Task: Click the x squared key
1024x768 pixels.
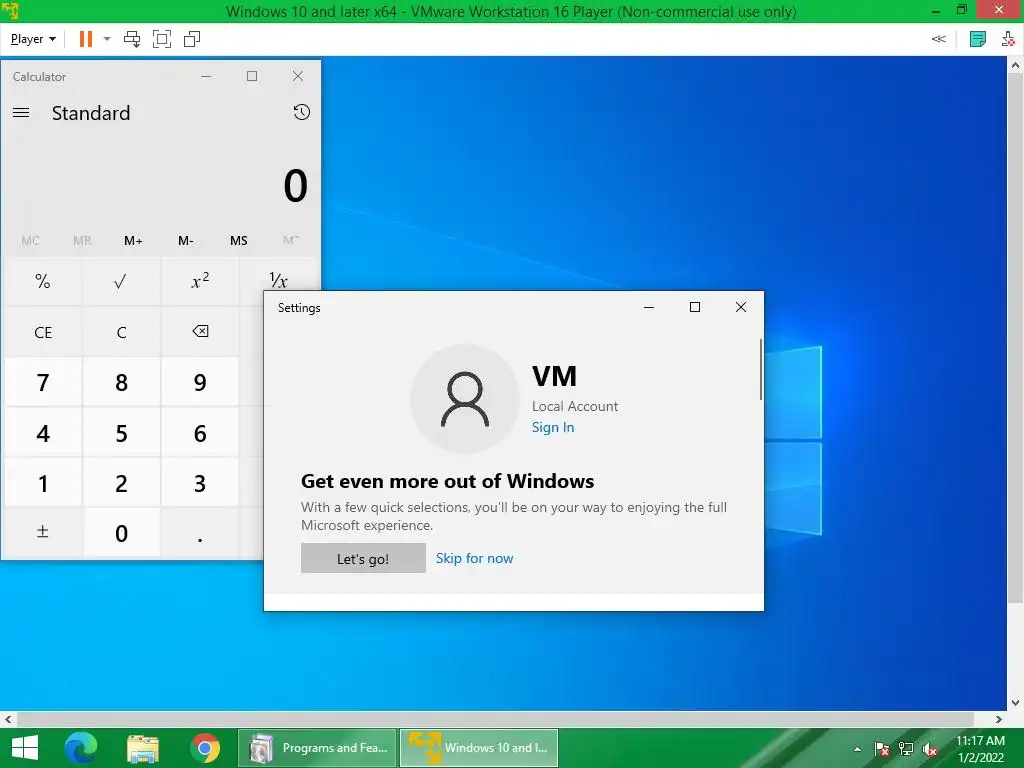Action: click(200, 281)
